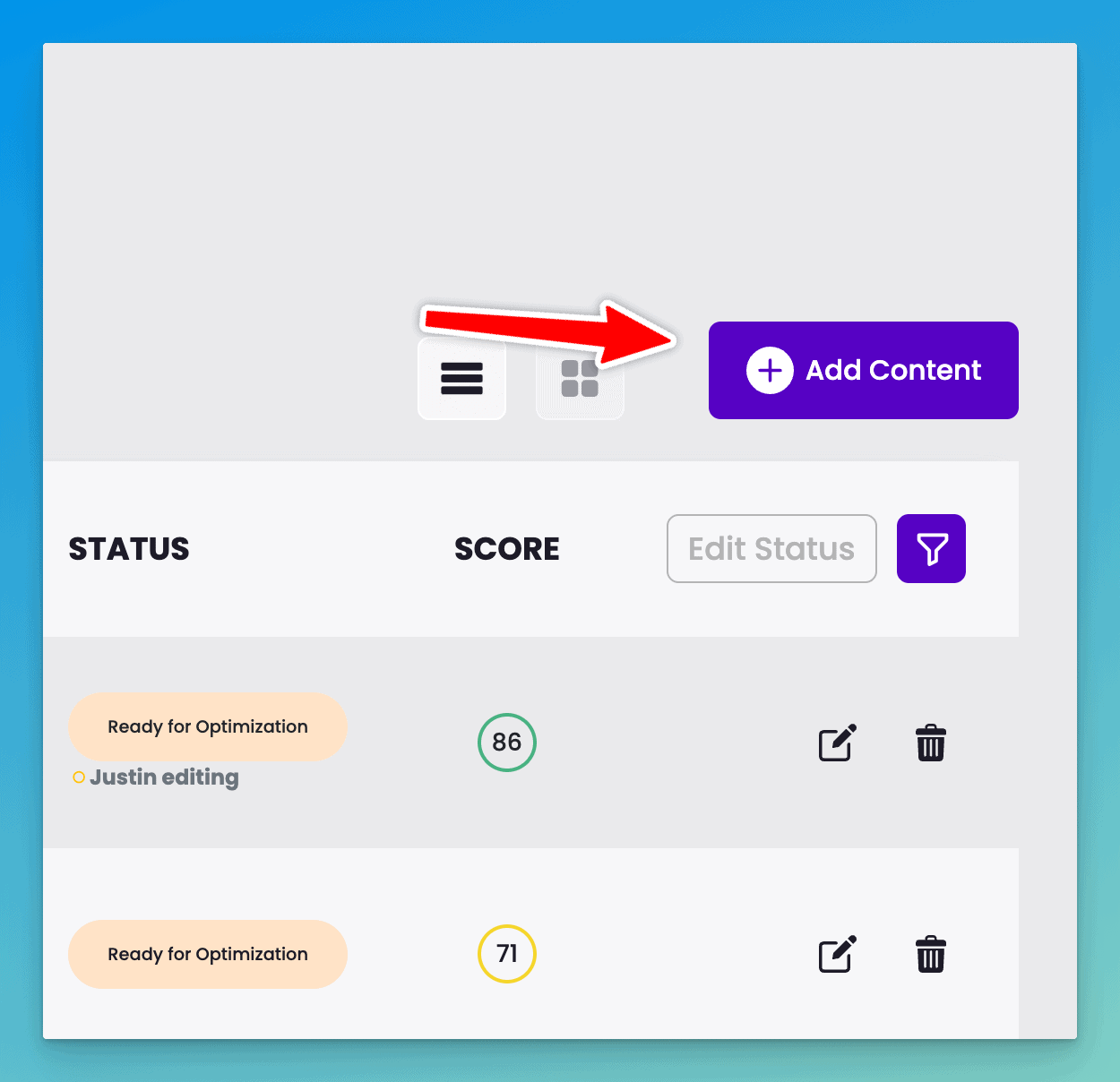The height and width of the screenshot is (1082, 1120).
Task: Sort by the SCORE column header
Action: (507, 549)
